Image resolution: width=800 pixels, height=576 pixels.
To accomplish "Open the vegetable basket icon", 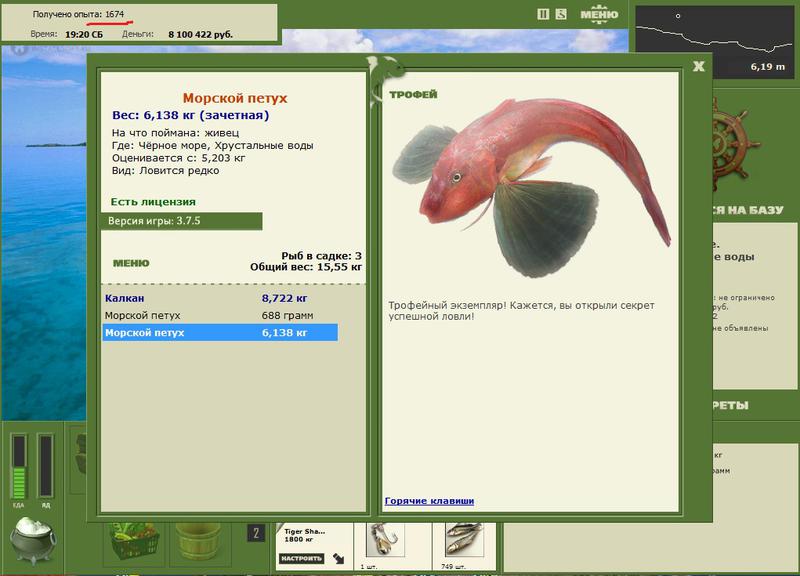I will point(133,543).
